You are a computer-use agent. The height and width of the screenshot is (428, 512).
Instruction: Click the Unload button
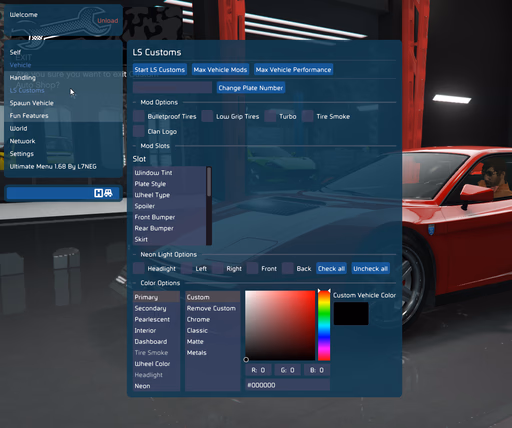(x=108, y=21)
